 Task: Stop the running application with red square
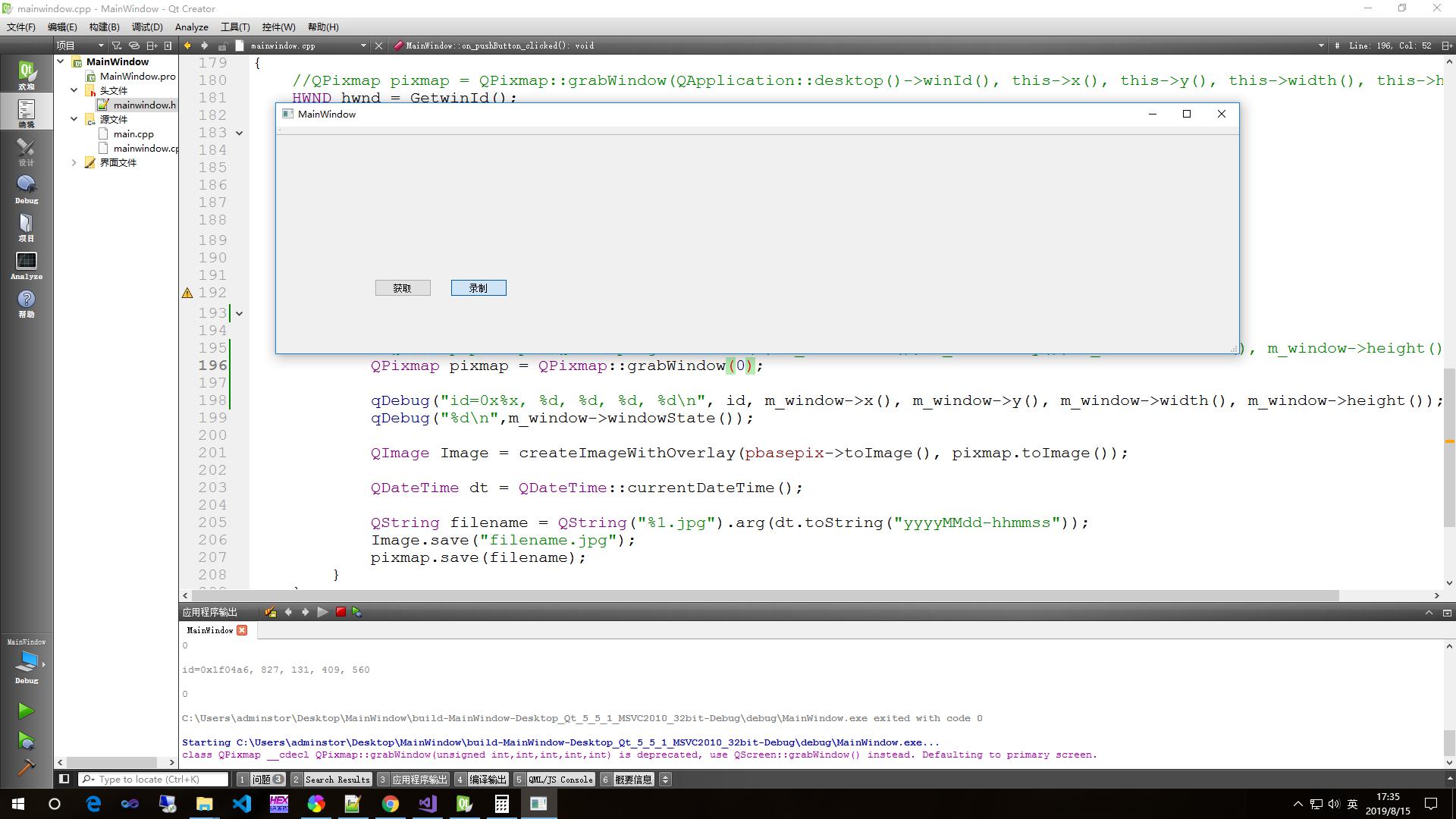(x=340, y=612)
